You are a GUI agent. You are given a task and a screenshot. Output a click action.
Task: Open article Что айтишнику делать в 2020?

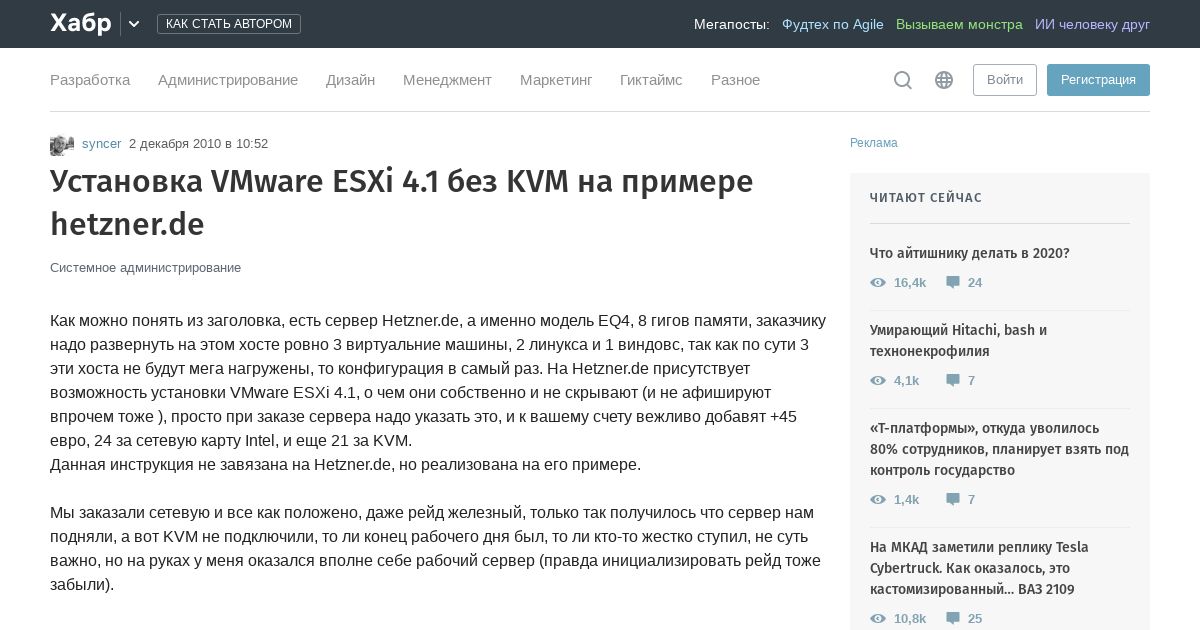coord(970,254)
